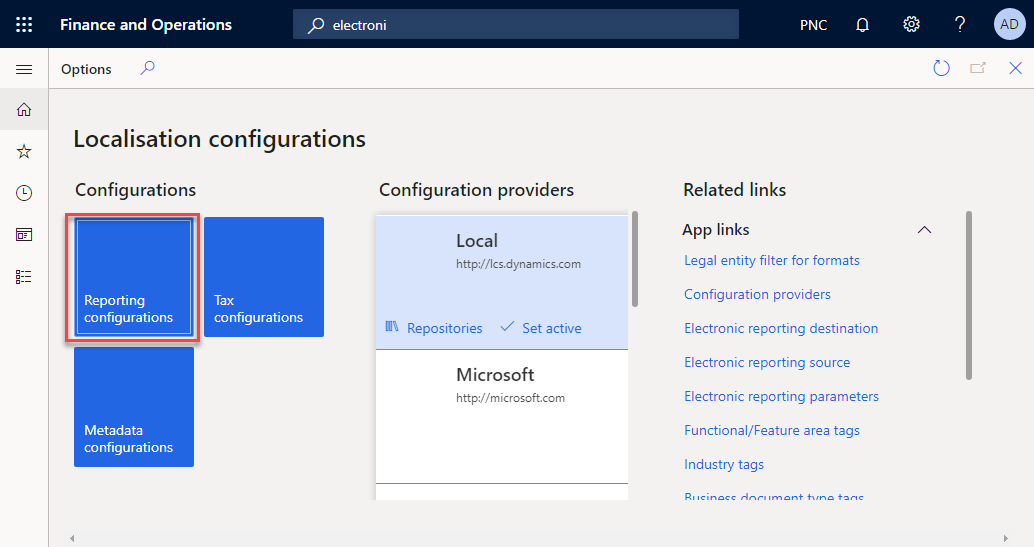Open the AD user account avatar
The height and width of the screenshot is (547, 1034).
[1009, 24]
